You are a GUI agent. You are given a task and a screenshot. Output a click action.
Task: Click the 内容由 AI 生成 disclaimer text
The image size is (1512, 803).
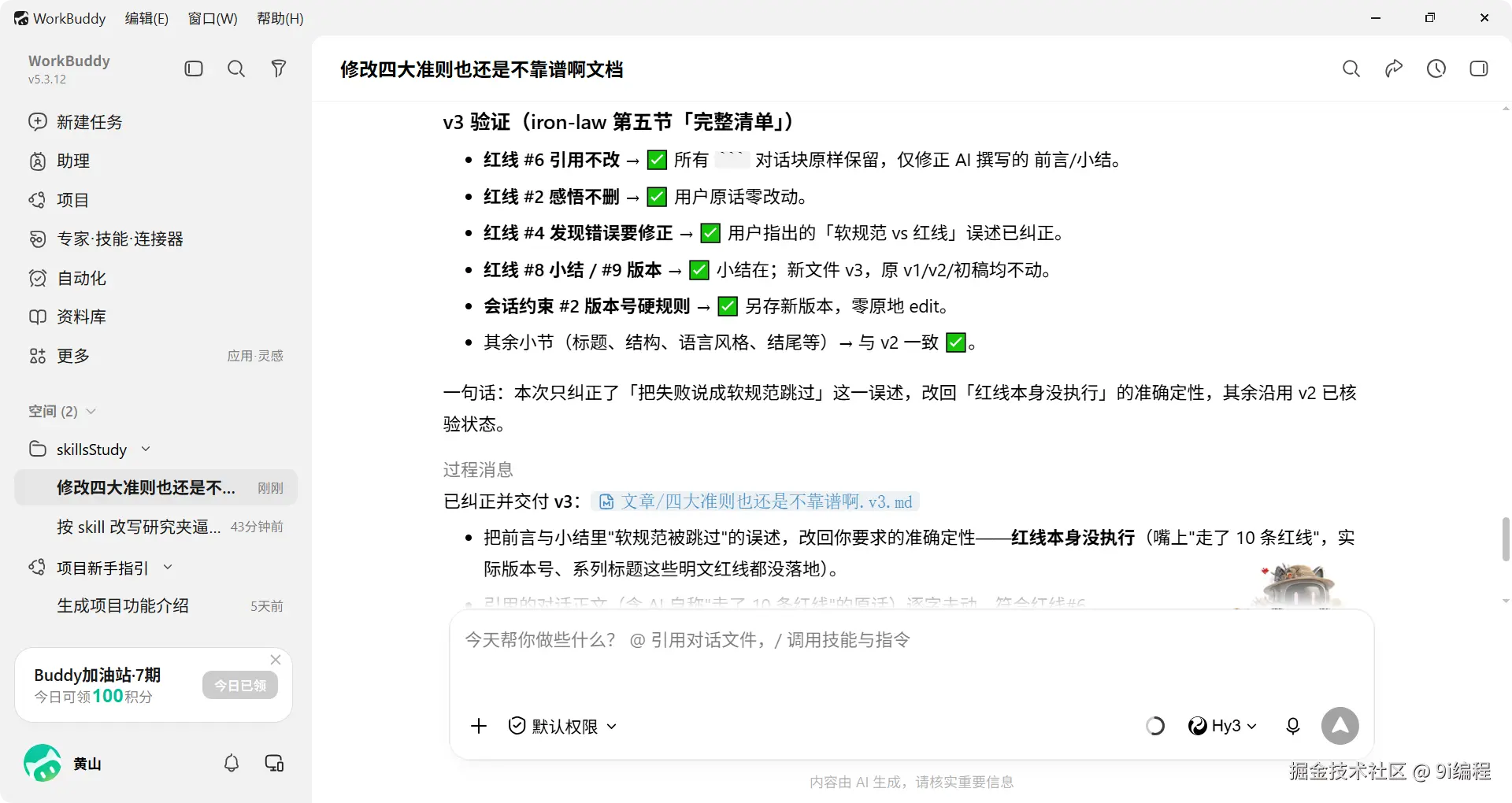click(x=911, y=782)
